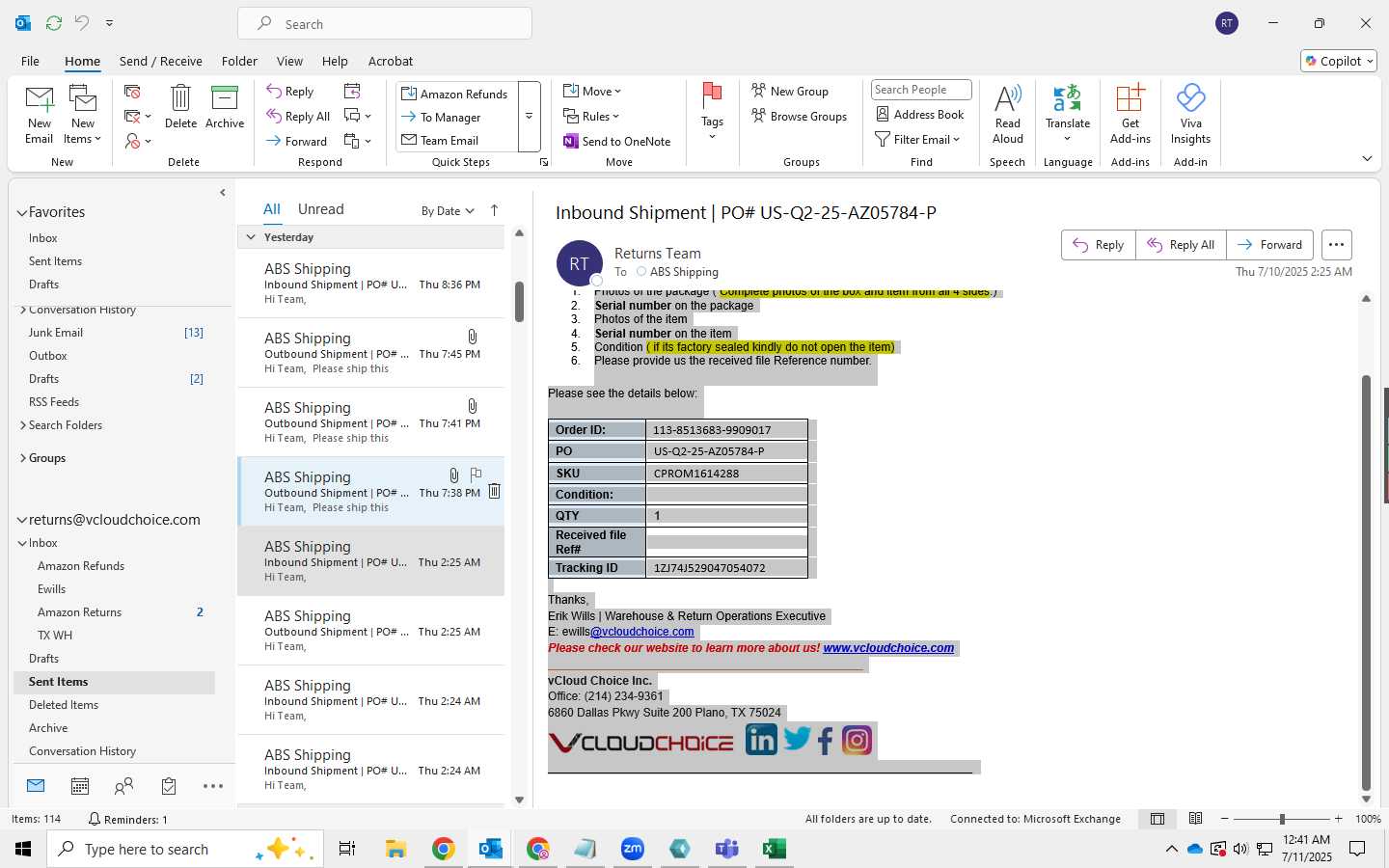Open the Move dropdown

point(593,92)
